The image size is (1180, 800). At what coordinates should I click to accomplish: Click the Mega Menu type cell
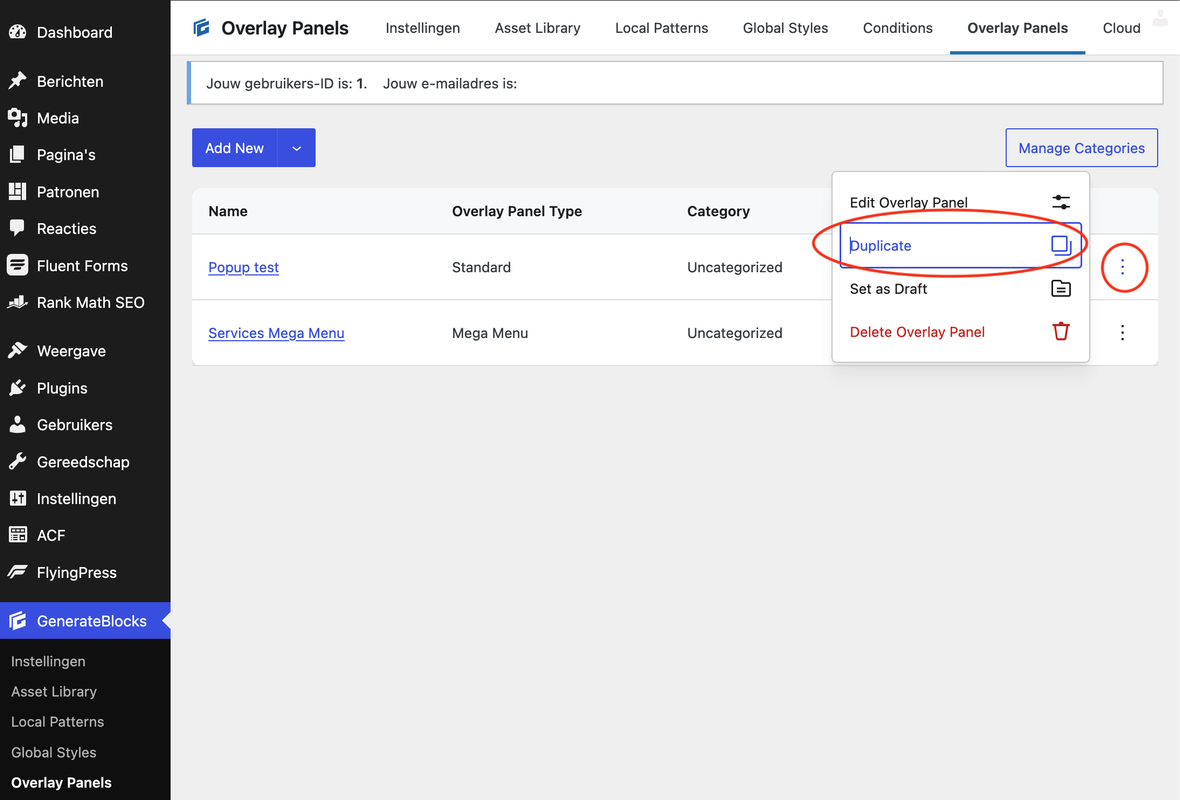(x=490, y=333)
